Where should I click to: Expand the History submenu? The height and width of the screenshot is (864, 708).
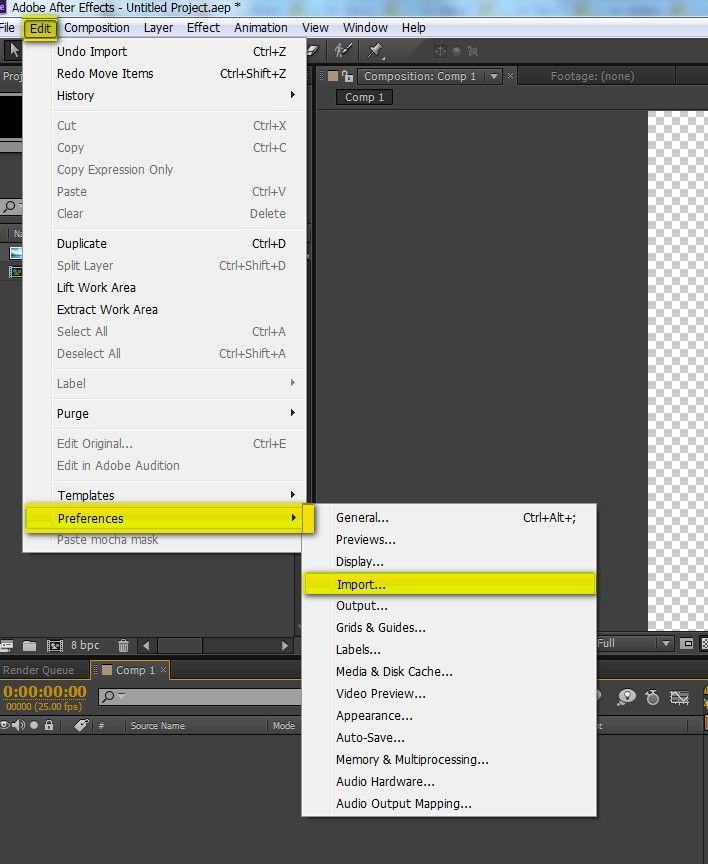[176, 95]
